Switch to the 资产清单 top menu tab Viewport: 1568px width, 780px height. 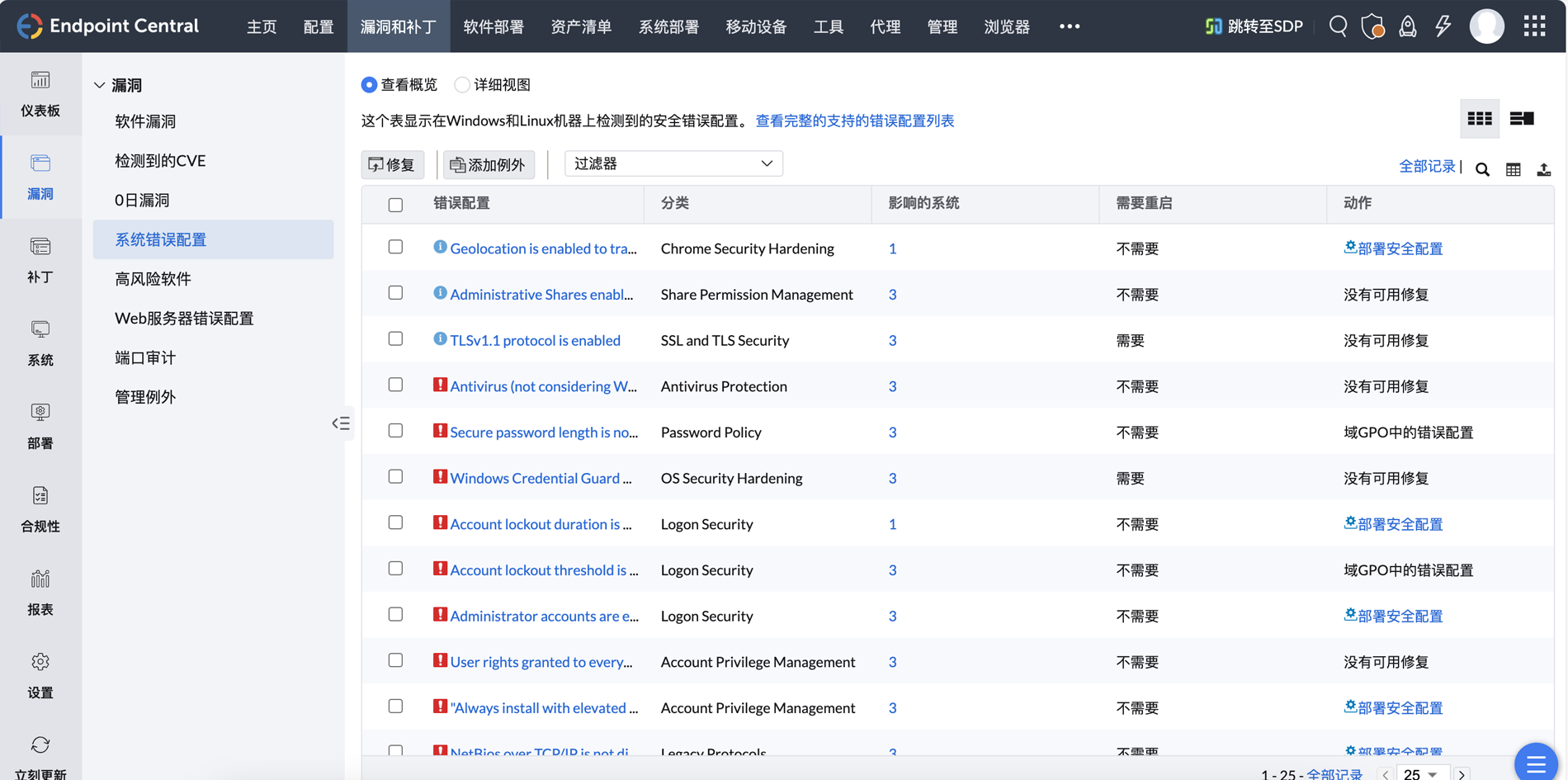pos(580,26)
